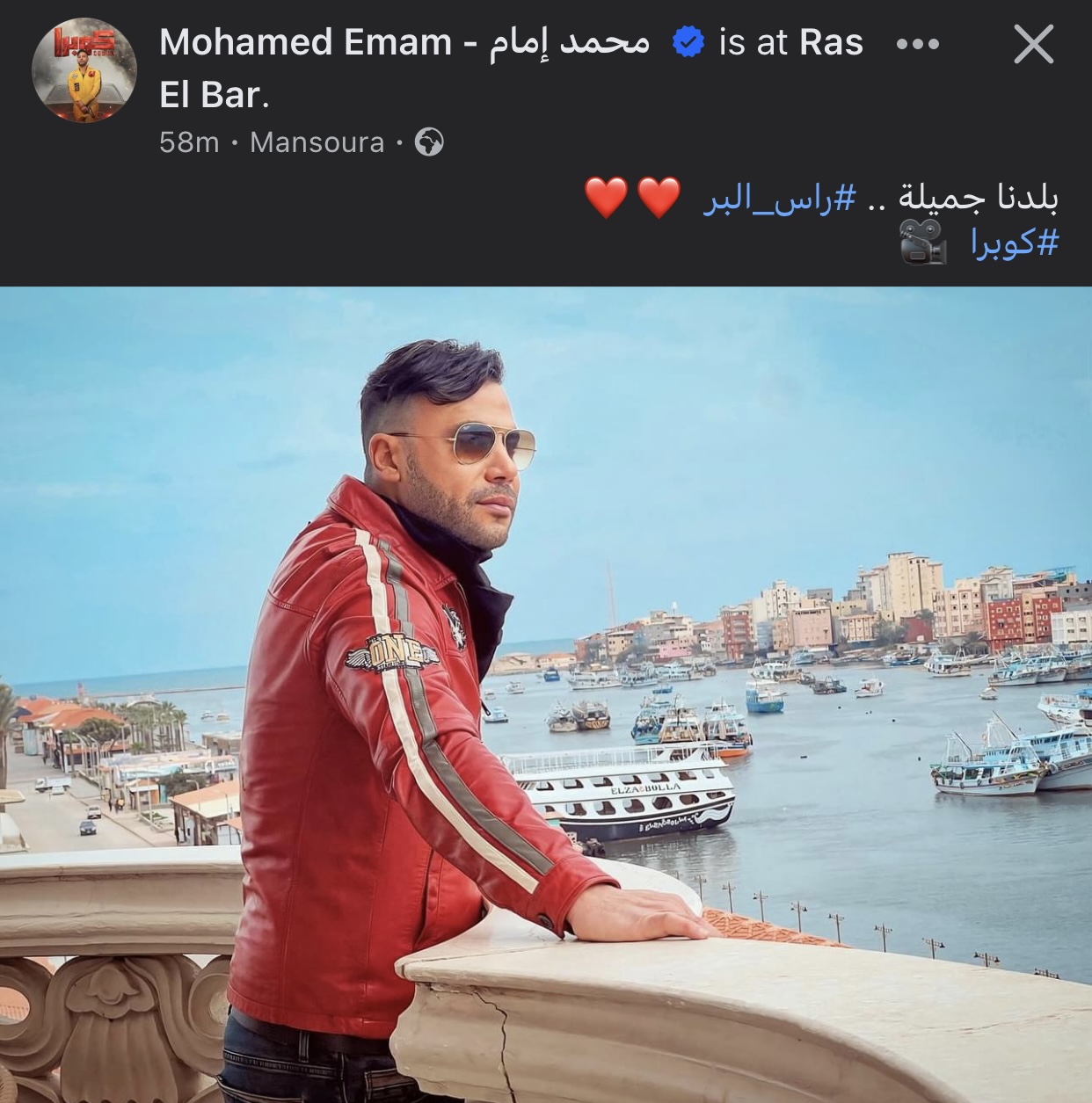Open Mohamed Emam's profile picture avatar
This screenshot has width=1092, height=1103.
[x=84, y=70]
